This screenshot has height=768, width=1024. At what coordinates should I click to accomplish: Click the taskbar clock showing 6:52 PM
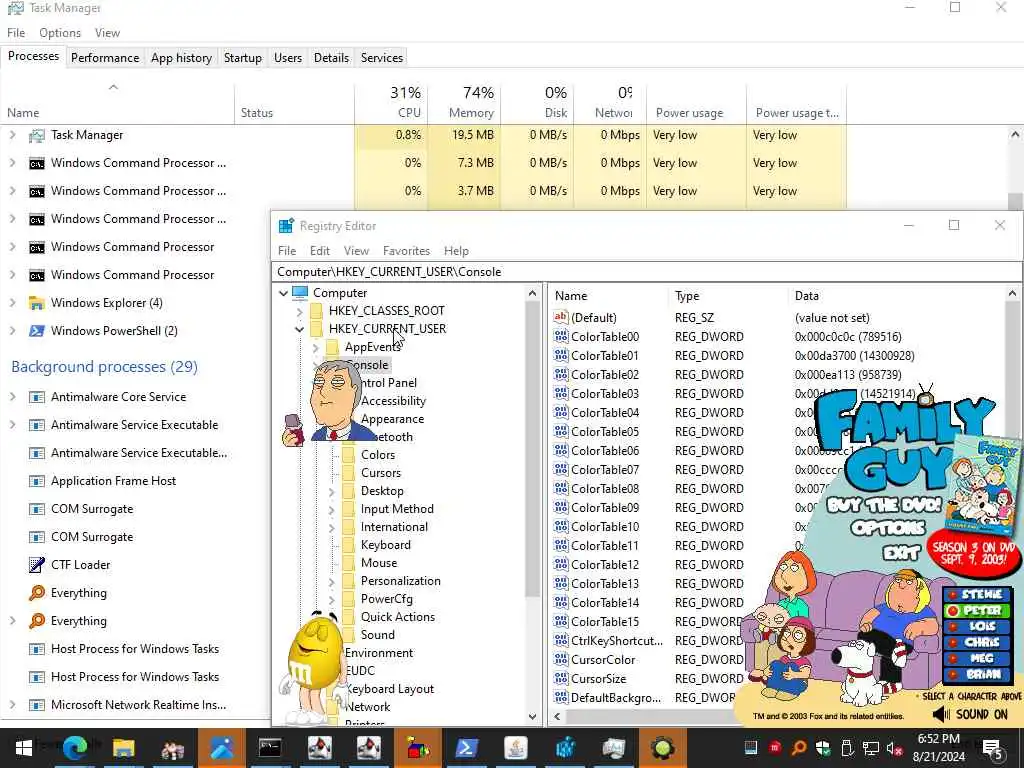[938, 748]
